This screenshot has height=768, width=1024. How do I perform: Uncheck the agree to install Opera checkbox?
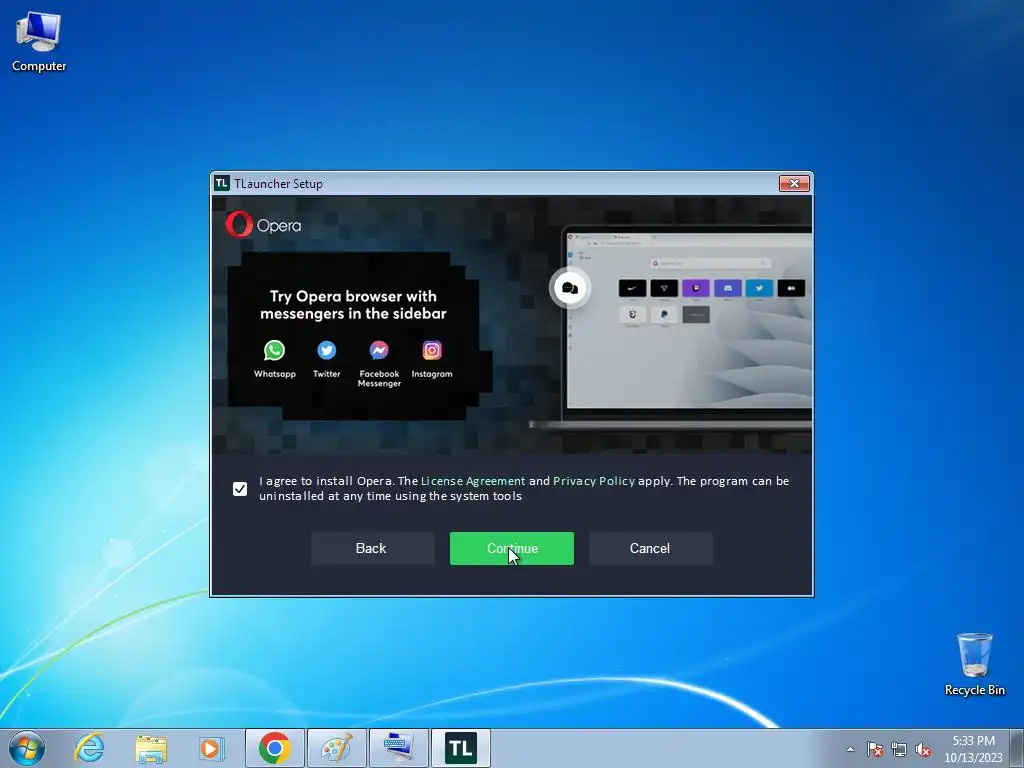click(x=240, y=488)
